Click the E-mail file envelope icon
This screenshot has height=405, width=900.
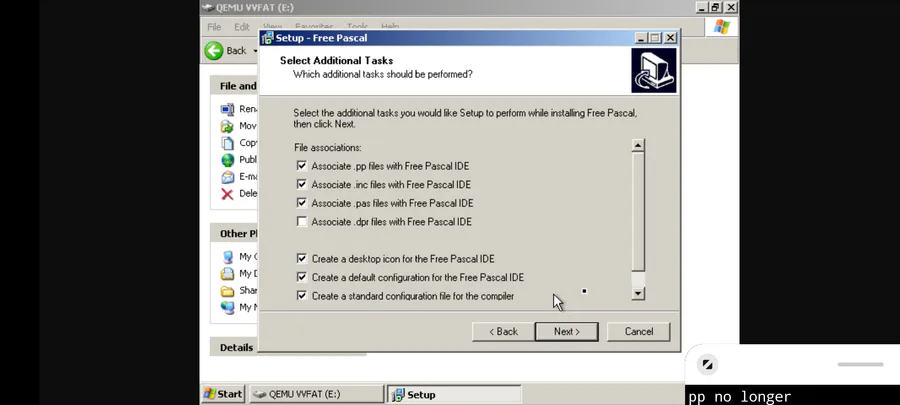pos(228,177)
